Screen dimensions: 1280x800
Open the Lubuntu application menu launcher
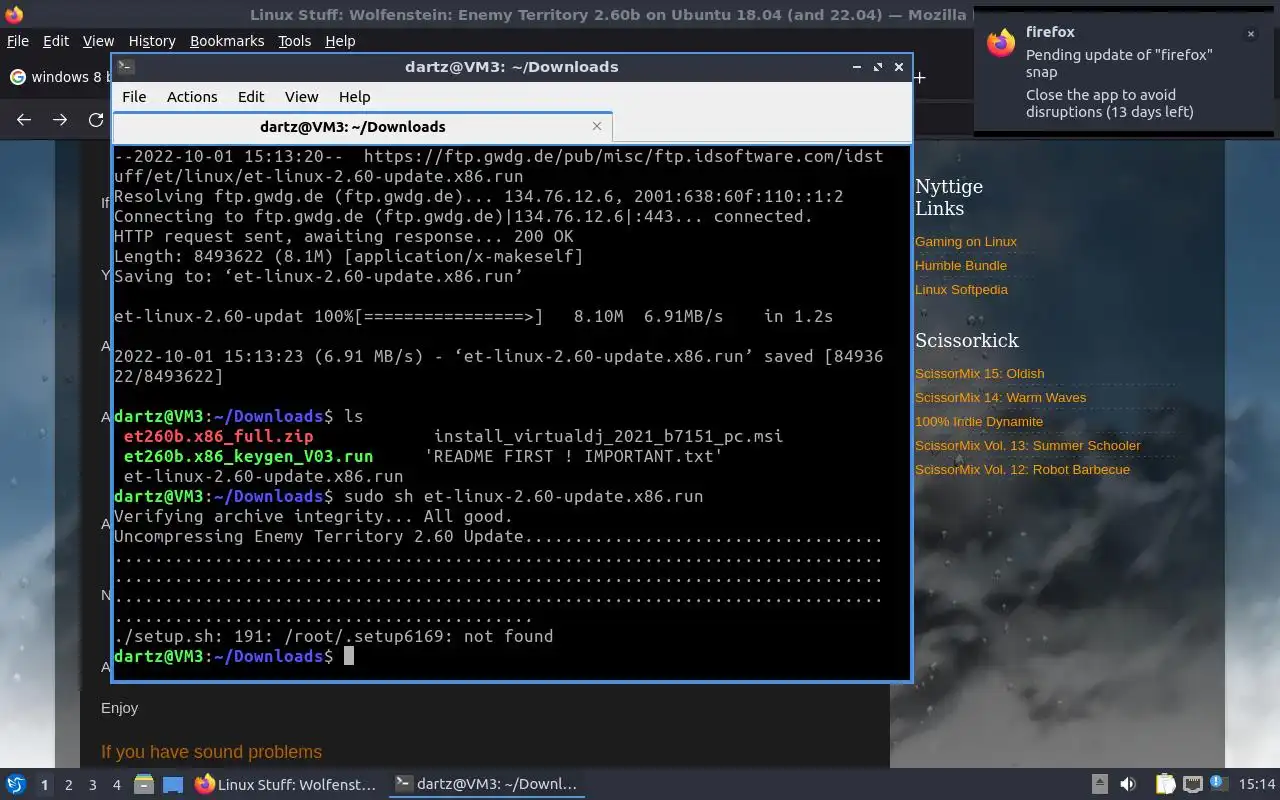16,785
